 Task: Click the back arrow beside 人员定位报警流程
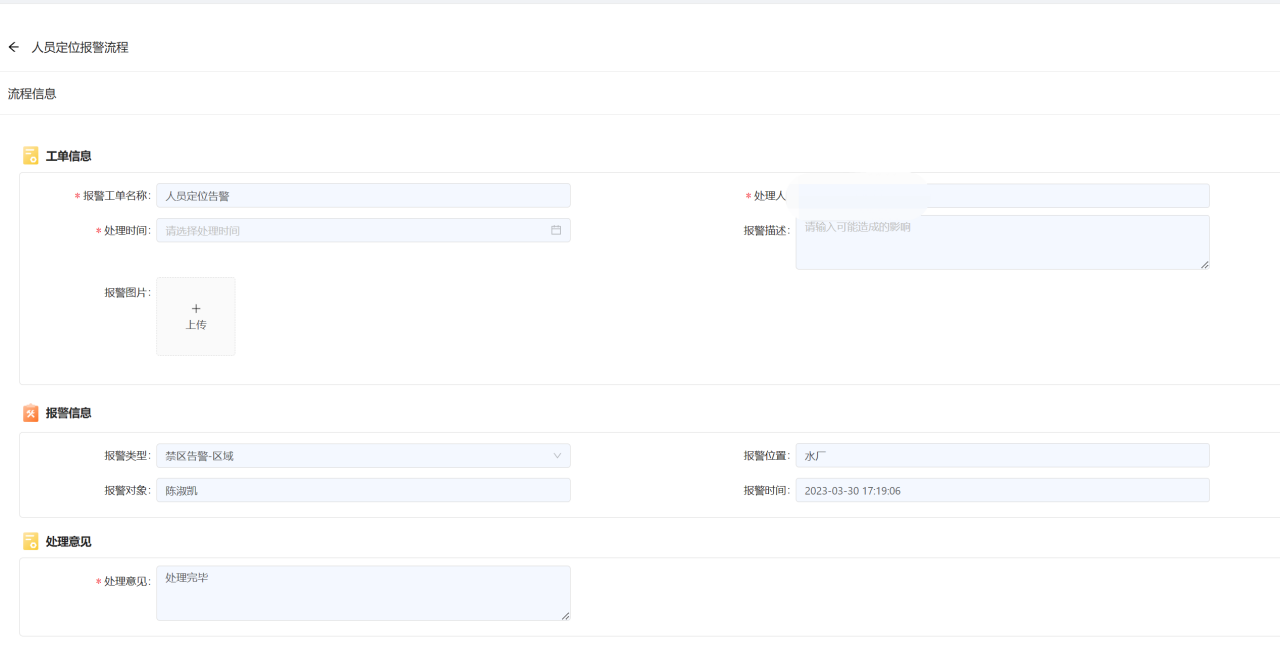14,47
